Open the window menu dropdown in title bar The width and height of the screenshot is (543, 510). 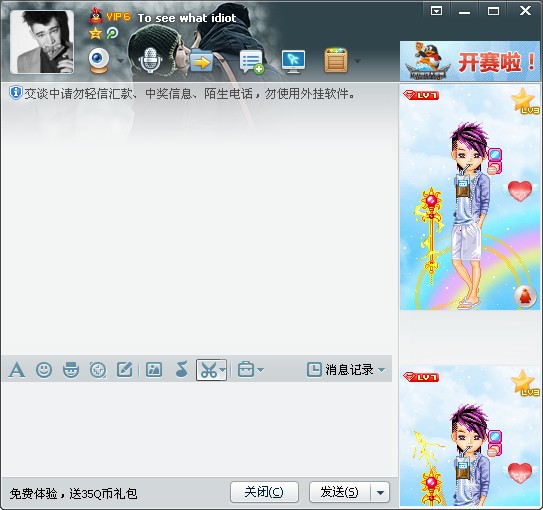point(436,11)
